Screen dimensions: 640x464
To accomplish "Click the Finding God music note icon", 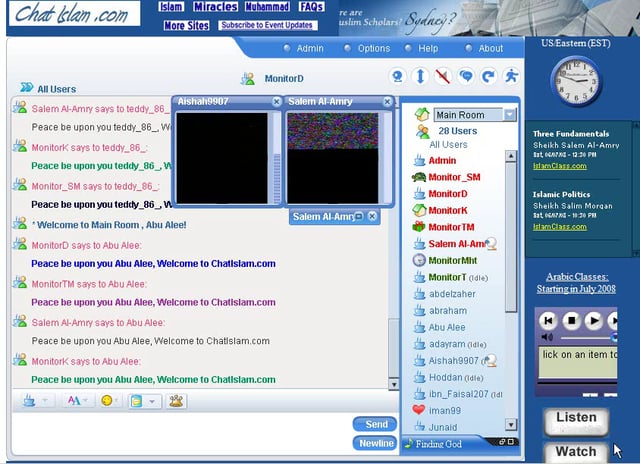I will tap(409, 444).
